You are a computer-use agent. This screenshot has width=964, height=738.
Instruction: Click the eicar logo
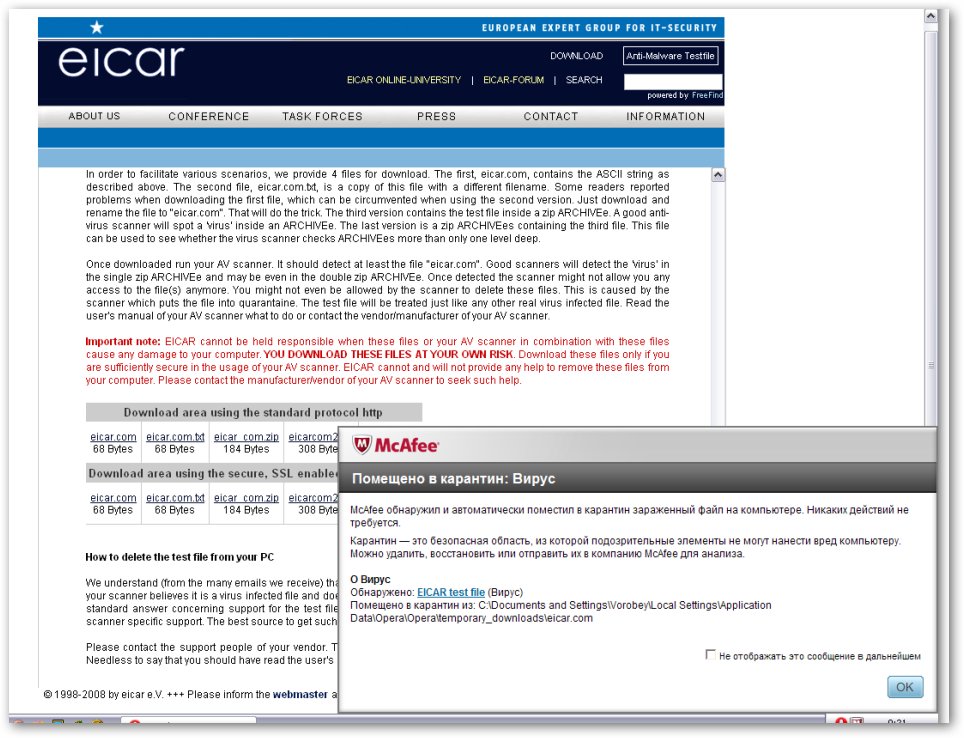(x=121, y=62)
